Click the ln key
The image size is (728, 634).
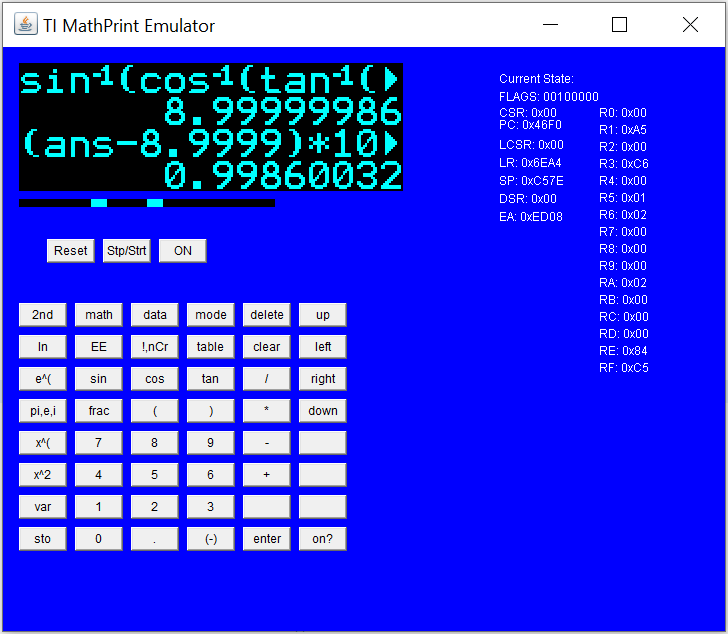[43, 347]
